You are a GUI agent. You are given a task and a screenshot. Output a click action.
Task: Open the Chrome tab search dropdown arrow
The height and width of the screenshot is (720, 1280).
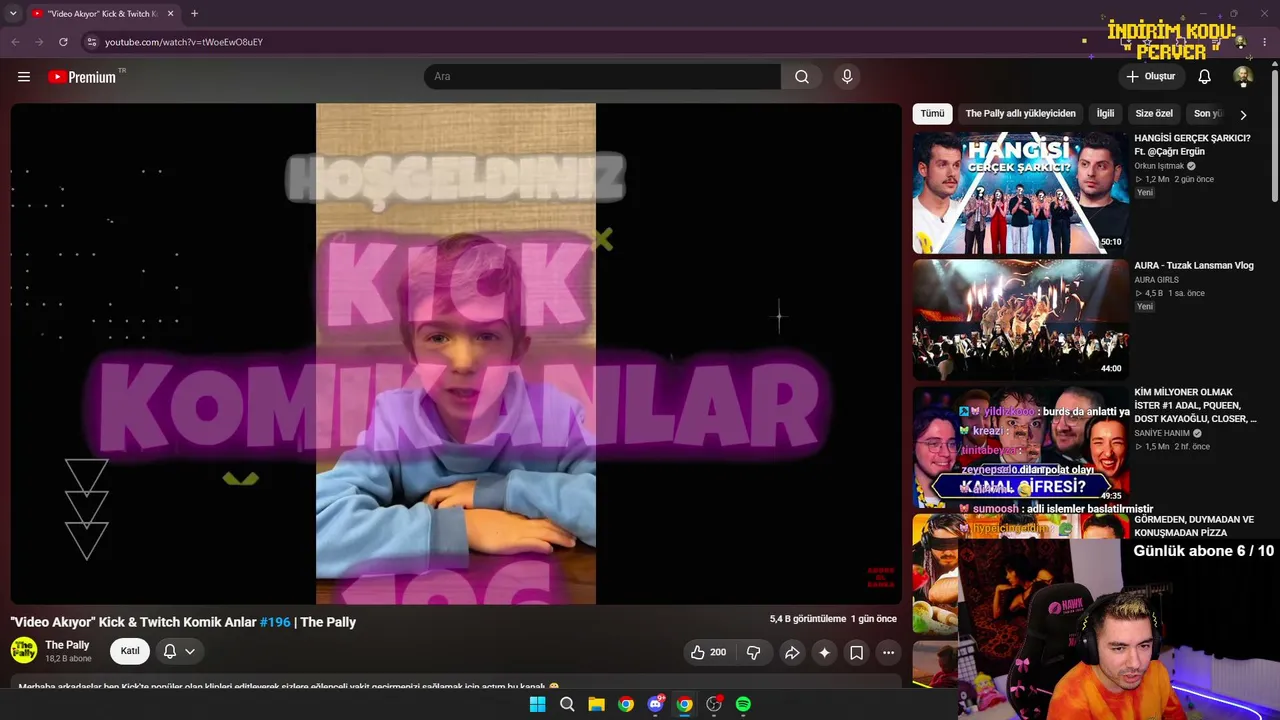tap(13, 14)
